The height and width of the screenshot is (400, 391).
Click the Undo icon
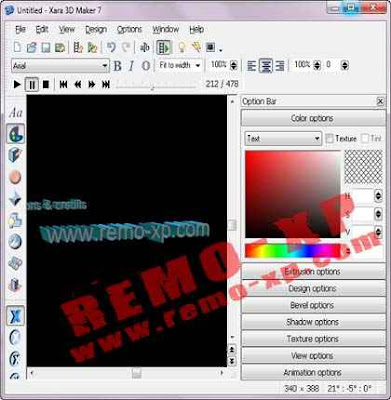coord(111,48)
